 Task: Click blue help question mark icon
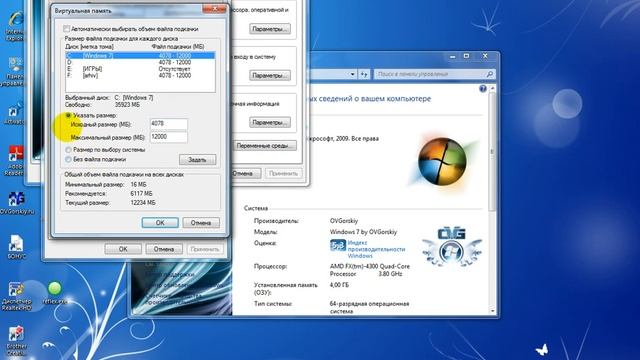tap(483, 89)
